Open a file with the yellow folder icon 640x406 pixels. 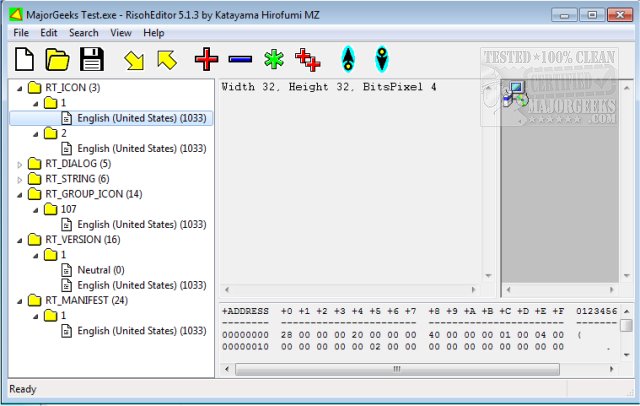pos(57,60)
